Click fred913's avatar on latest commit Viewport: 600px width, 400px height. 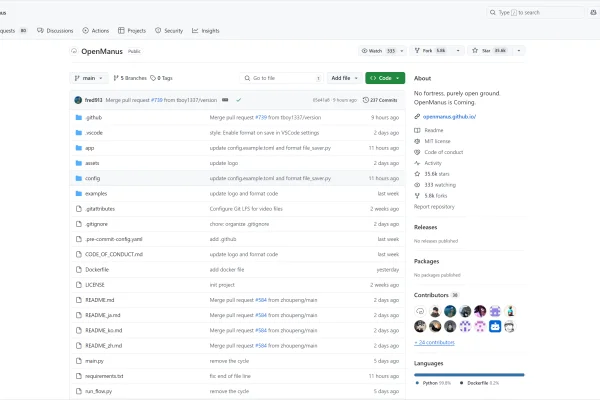[x=78, y=100]
